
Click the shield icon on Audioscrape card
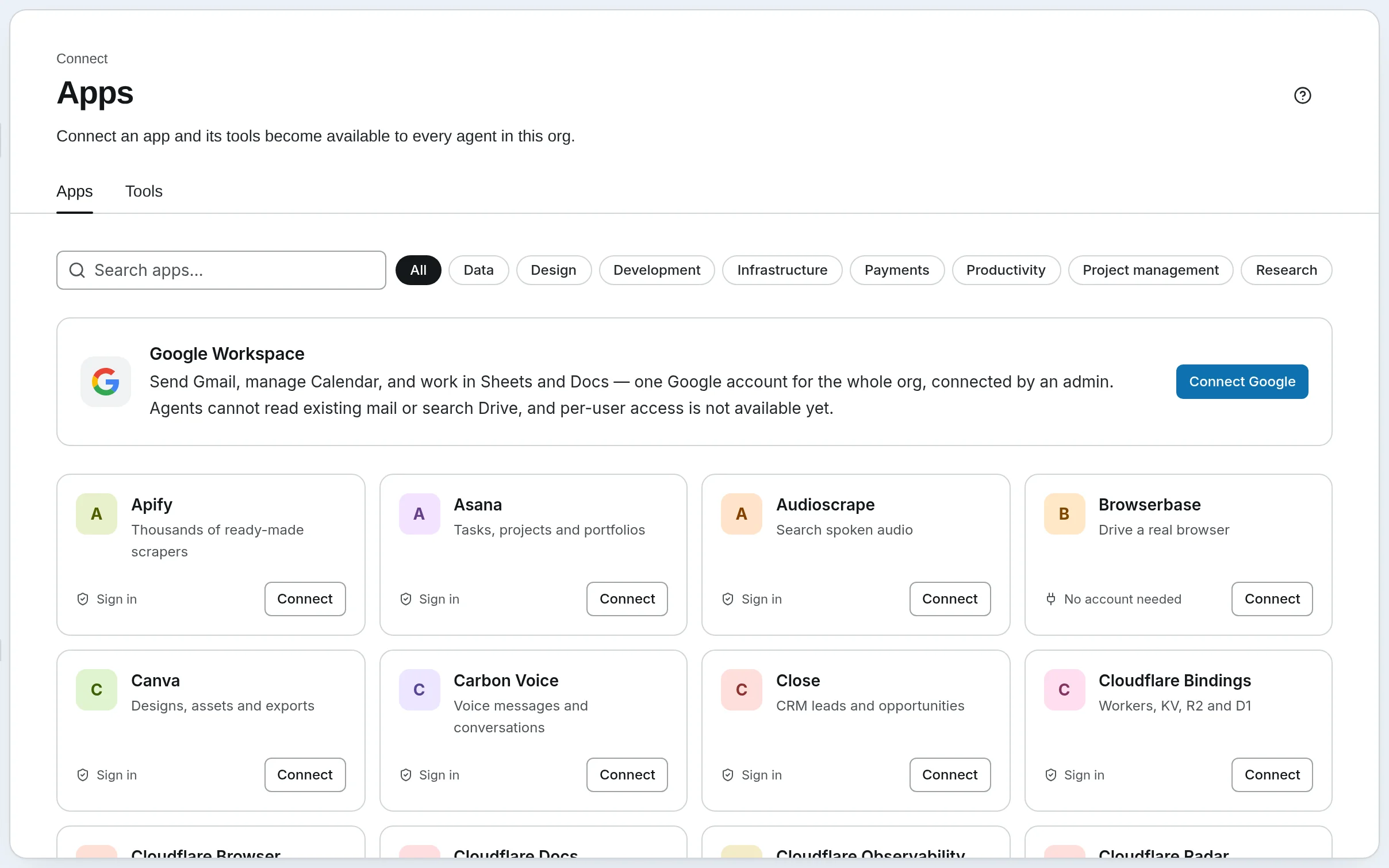[x=728, y=599]
